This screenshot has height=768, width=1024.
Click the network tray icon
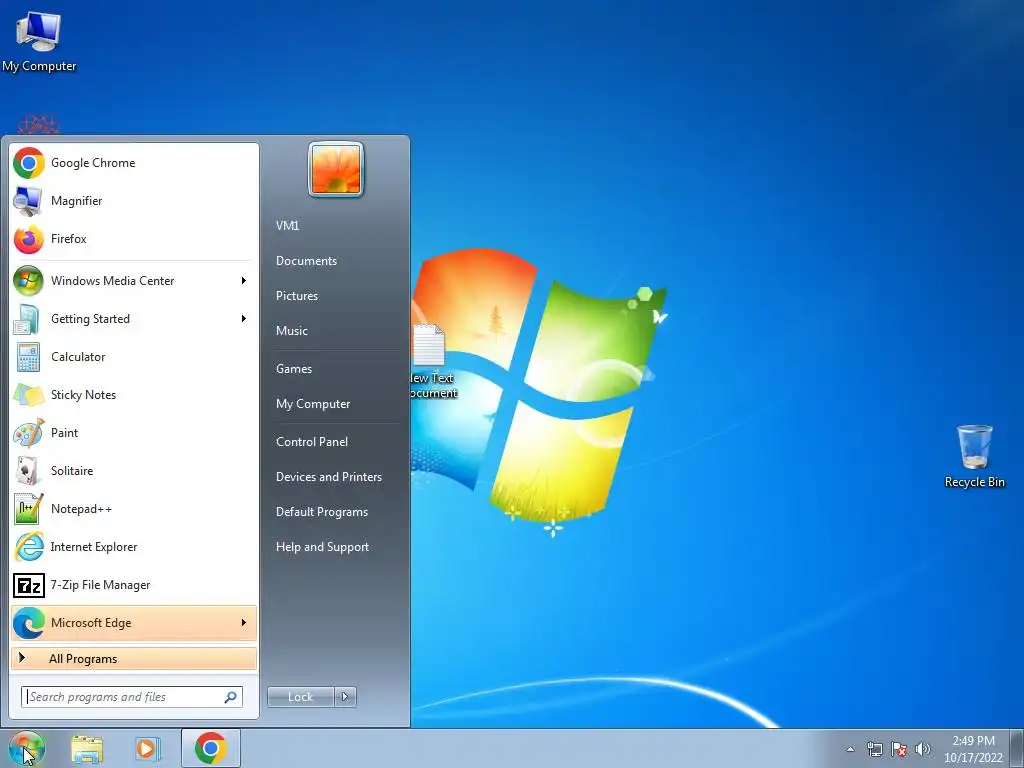(874, 749)
